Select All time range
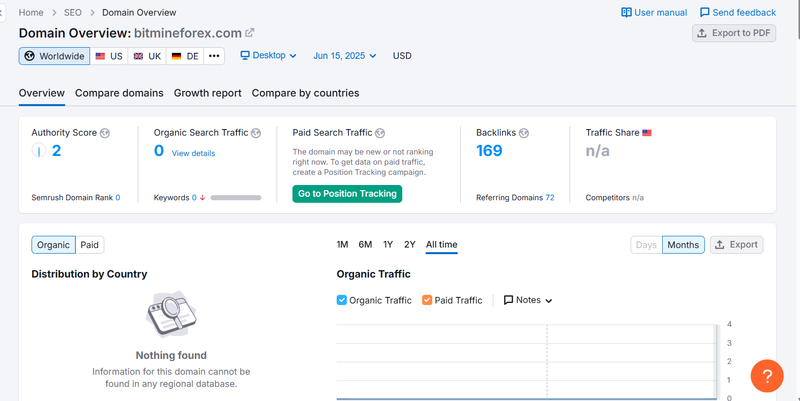 point(441,244)
